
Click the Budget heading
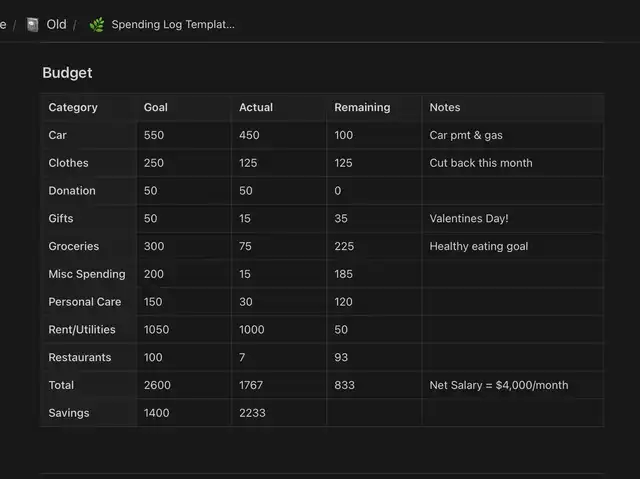(x=67, y=73)
